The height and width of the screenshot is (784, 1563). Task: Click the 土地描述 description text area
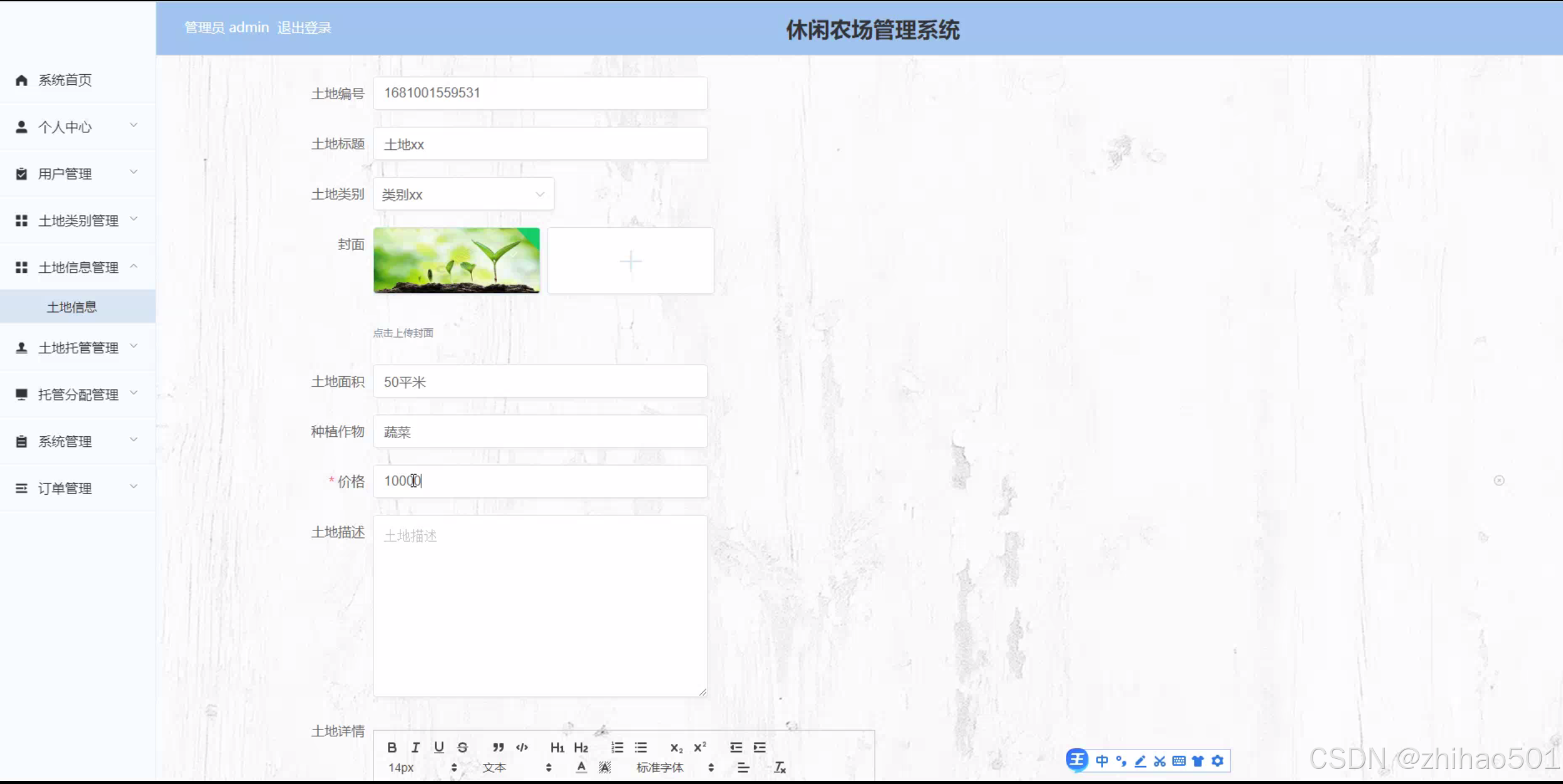click(x=540, y=606)
